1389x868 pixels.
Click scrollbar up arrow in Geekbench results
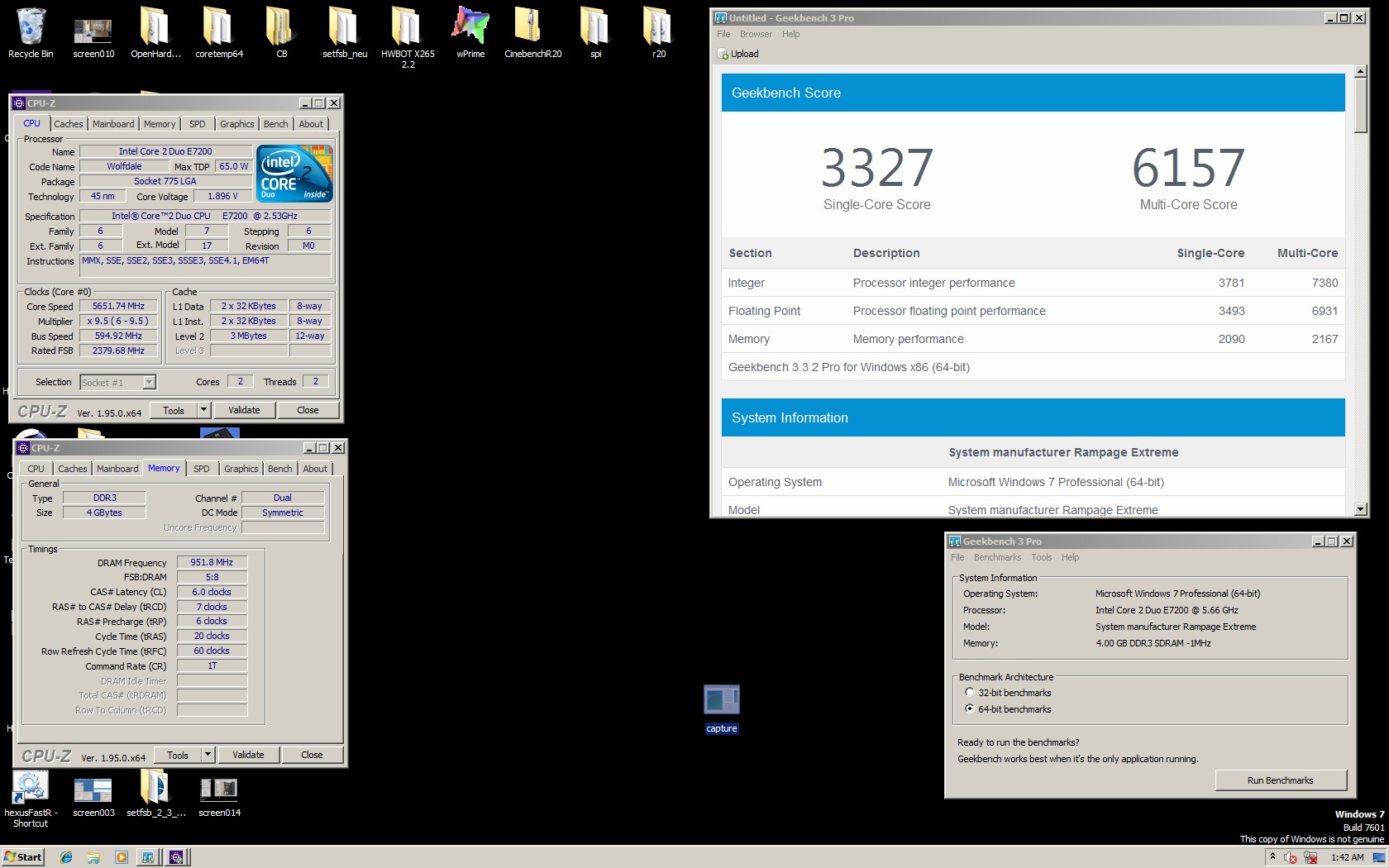tap(1361, 72)
